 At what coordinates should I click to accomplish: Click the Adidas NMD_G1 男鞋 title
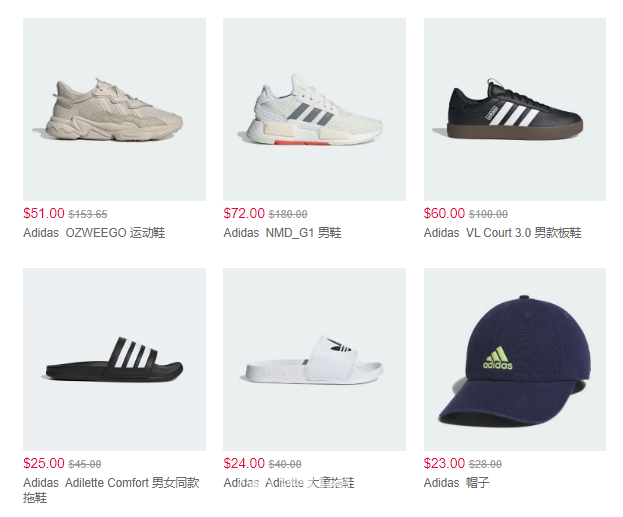tap(282, 233)
